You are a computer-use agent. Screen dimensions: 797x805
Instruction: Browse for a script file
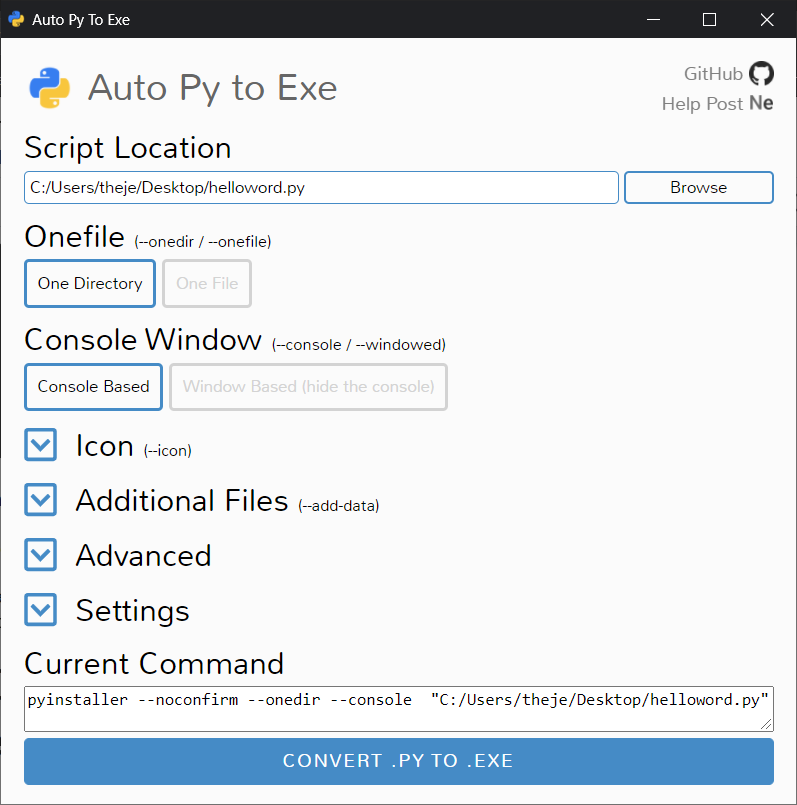click(x=698, y=187)
